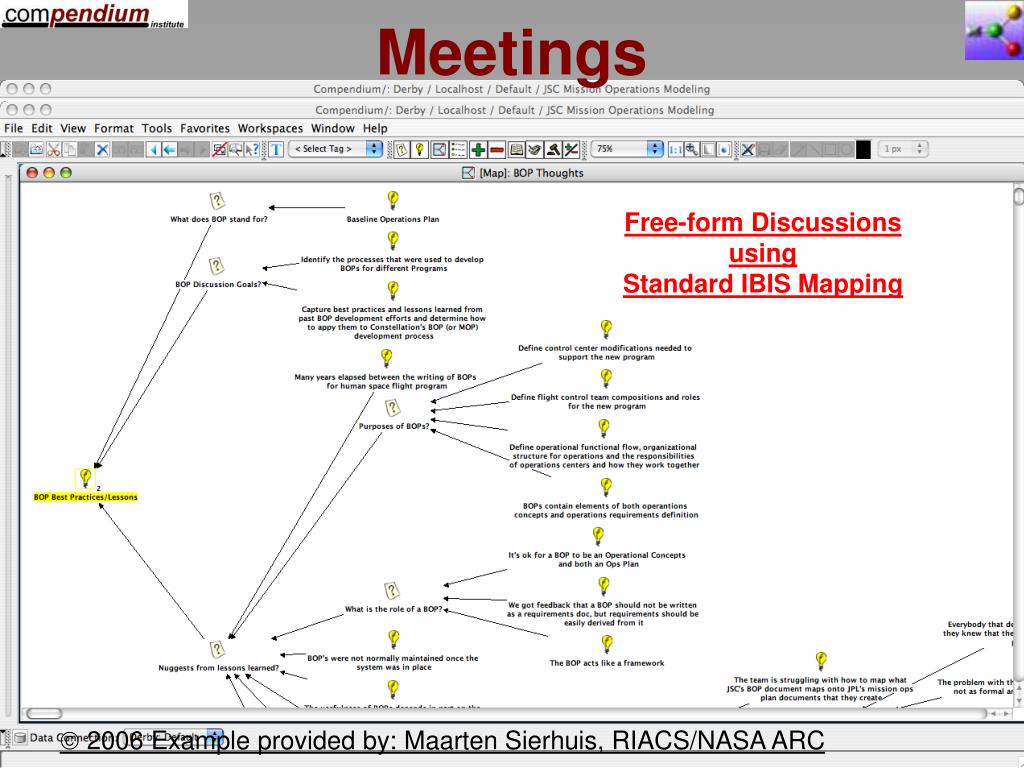Image resolution: width=1024 pixels, height=768 pixels.
Task: Open the Window menu
Action: pyautogui.click(x=332, y=128)
